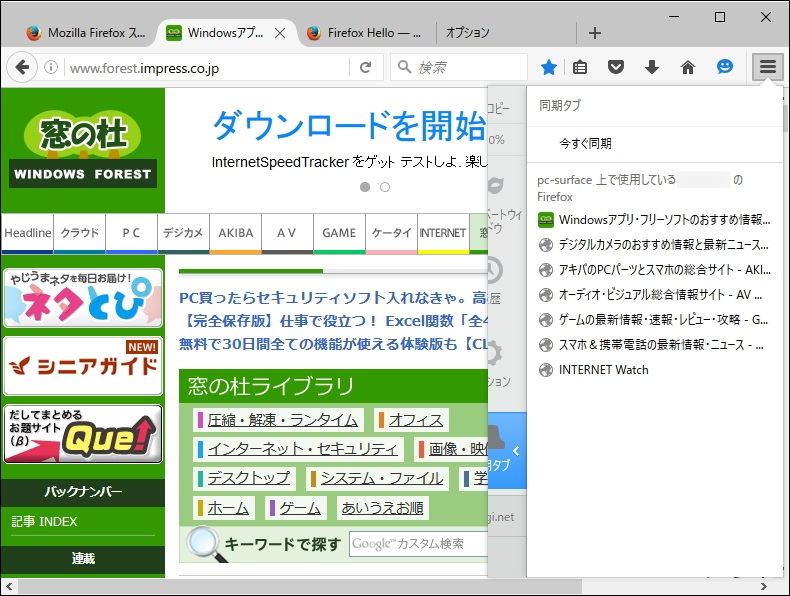Select the first carousel dot indicator

(365, 187)
